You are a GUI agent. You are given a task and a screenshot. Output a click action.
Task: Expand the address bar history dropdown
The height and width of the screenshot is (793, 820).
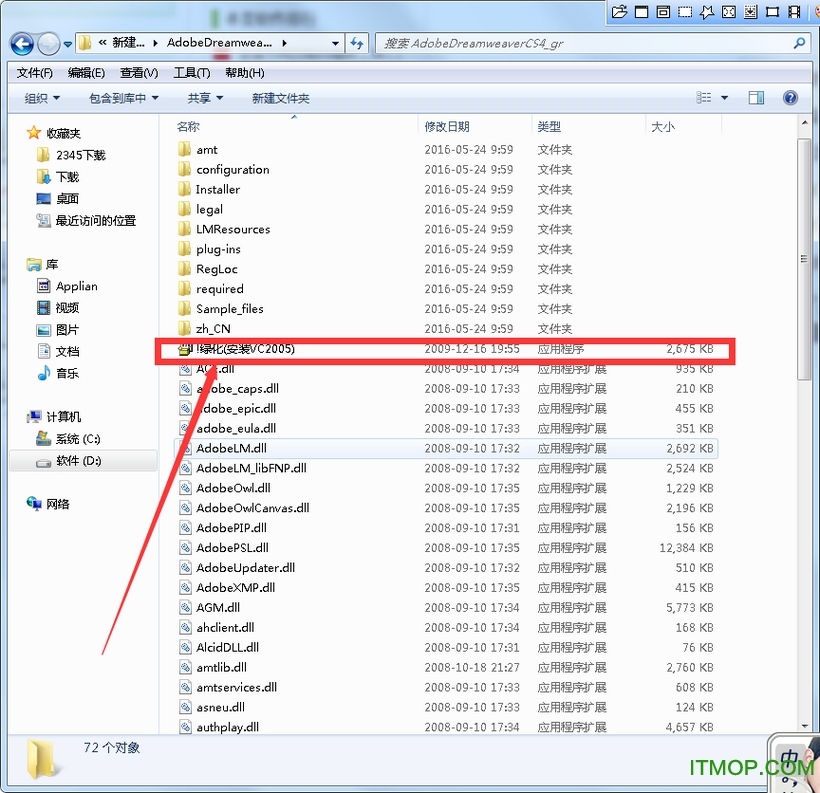335,43
